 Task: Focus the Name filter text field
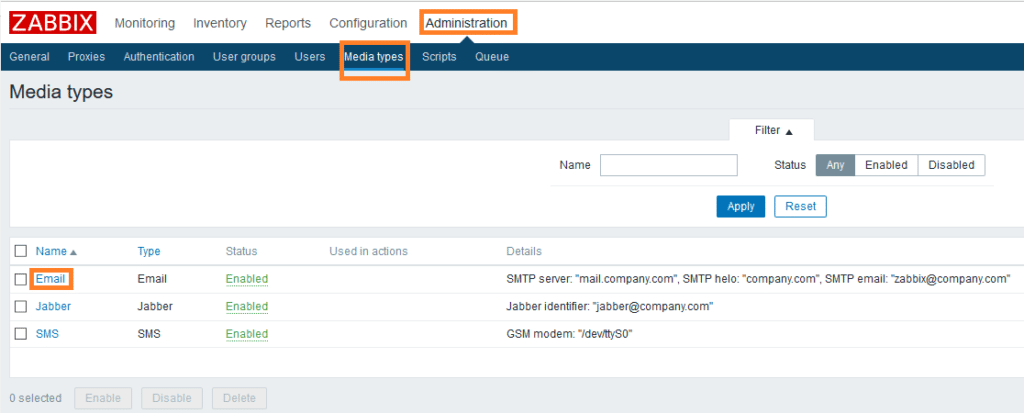click(668, 165)
